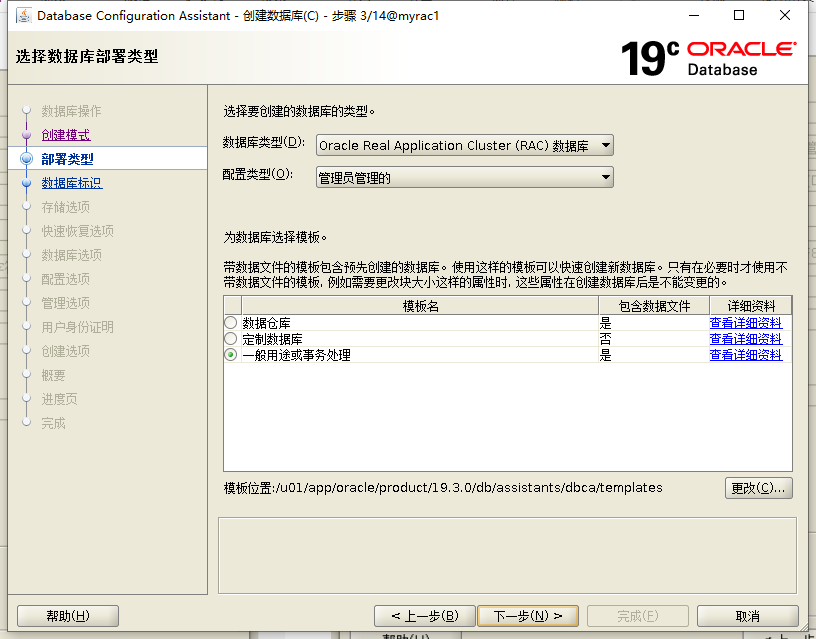Click the template location path text

click(x=443, y=488)
